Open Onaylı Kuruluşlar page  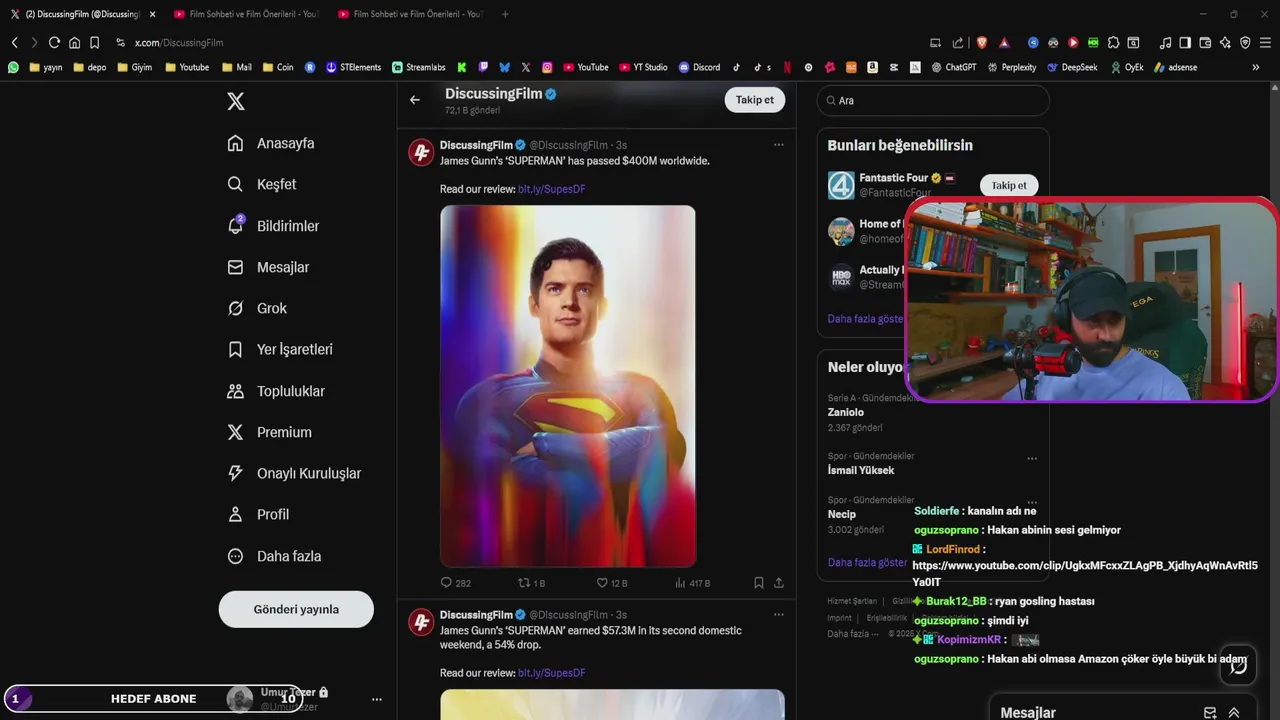click(294, 473)
